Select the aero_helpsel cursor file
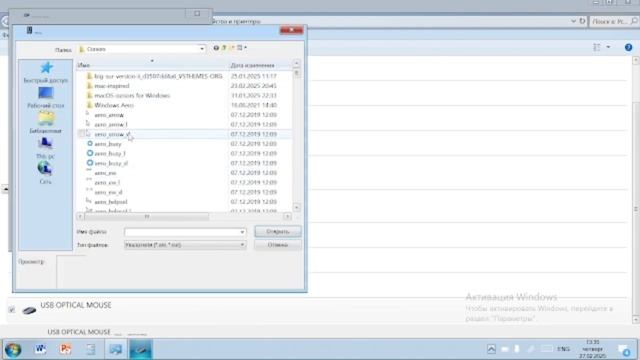The image size is (640, 360). pos(111,202)
